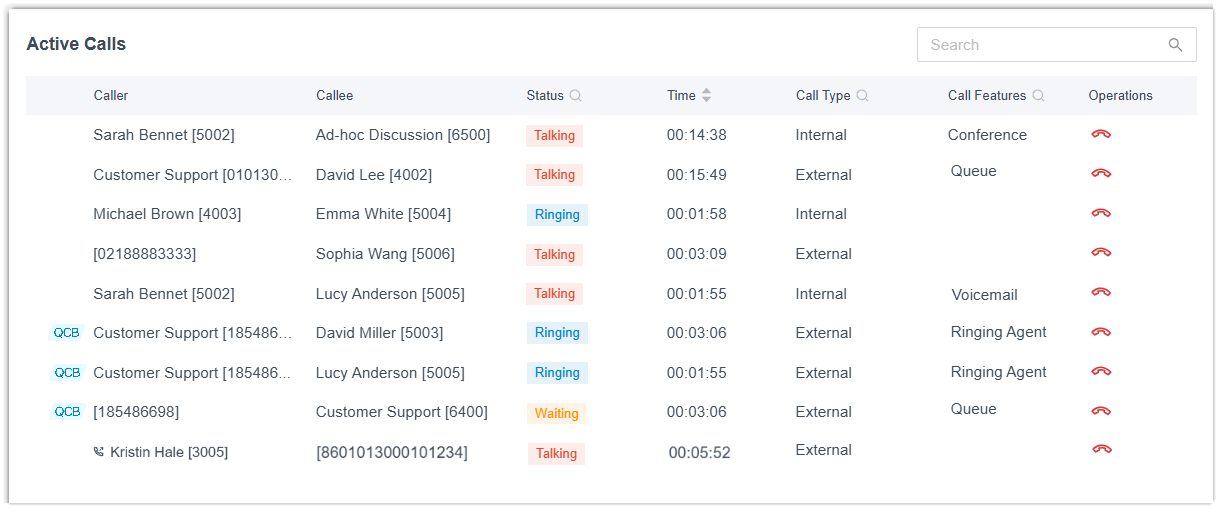
Task: End the waiting Customer Support [6400] call
Action: point(1101,411)
